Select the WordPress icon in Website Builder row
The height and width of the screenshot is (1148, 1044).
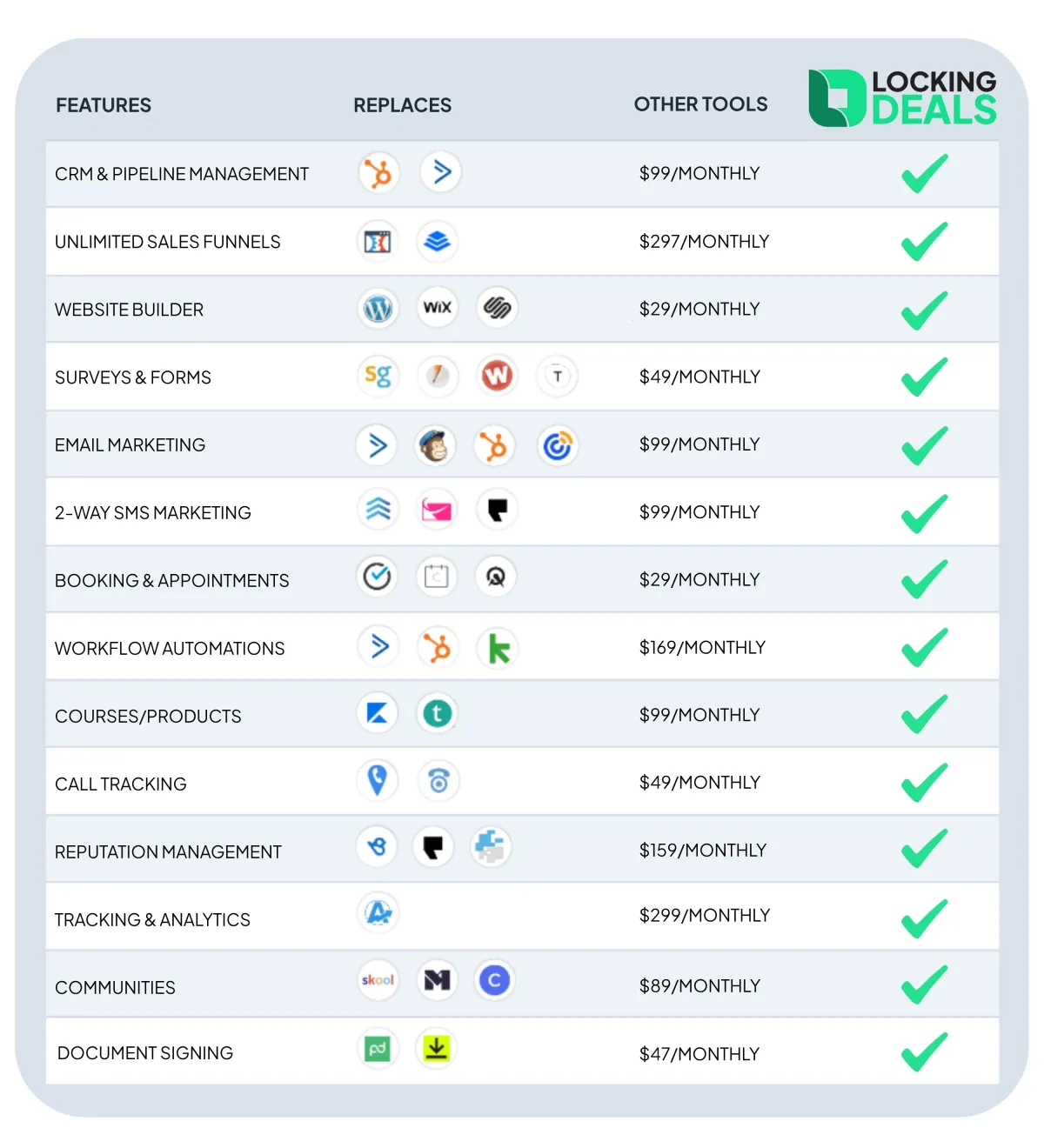(x=378, y=308)
